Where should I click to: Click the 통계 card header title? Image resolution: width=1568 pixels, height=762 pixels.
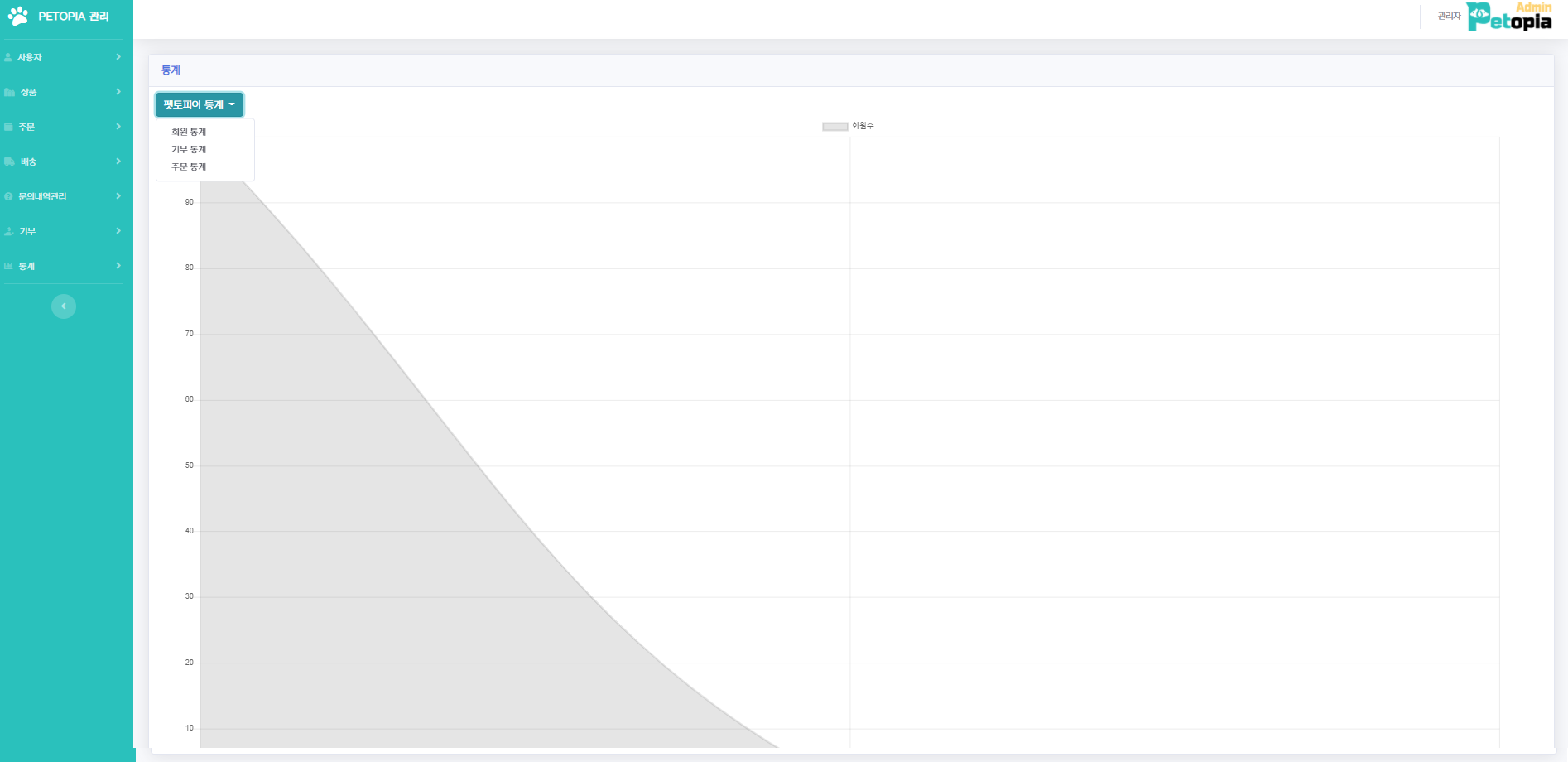pyautogui.click(x=171, y=70)
